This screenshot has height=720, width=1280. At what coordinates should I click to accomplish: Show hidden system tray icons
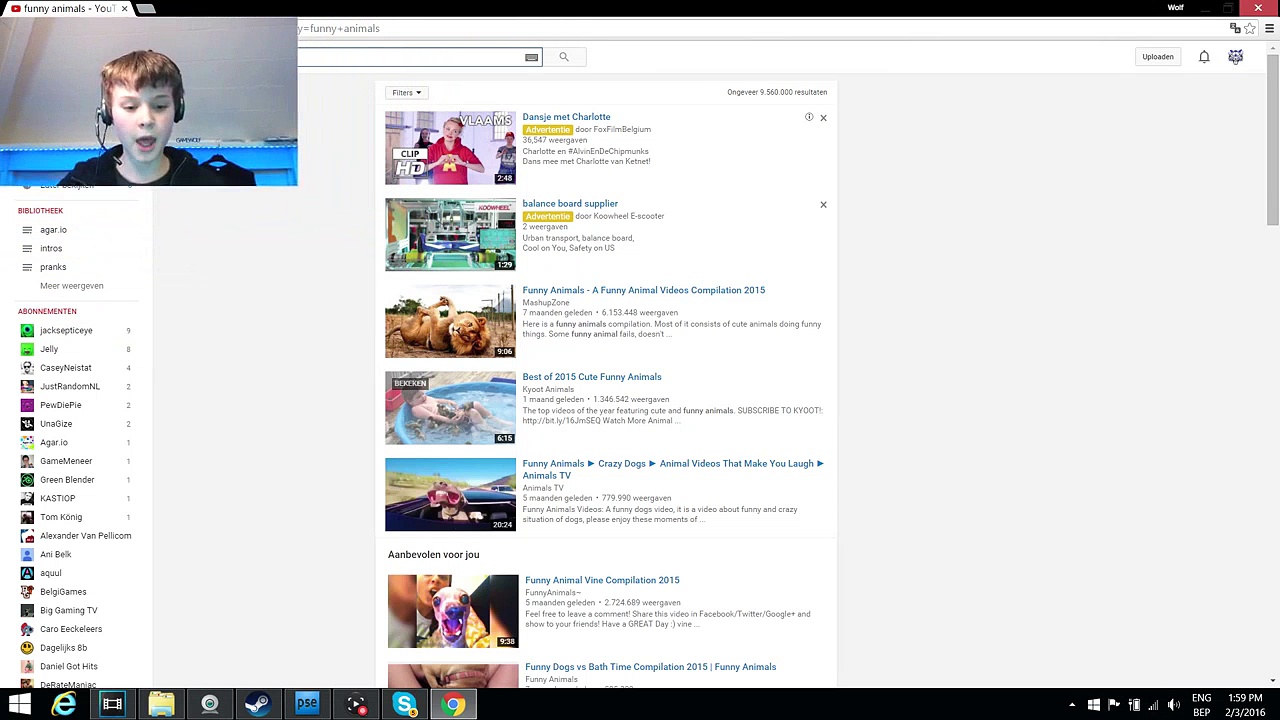(1072, 705)
